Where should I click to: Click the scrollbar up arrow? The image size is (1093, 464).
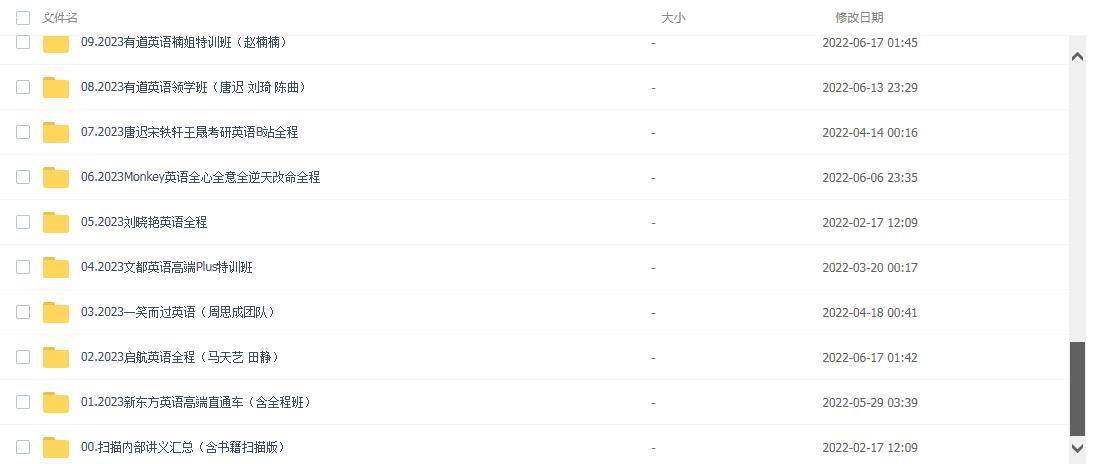click(1077, 56)
